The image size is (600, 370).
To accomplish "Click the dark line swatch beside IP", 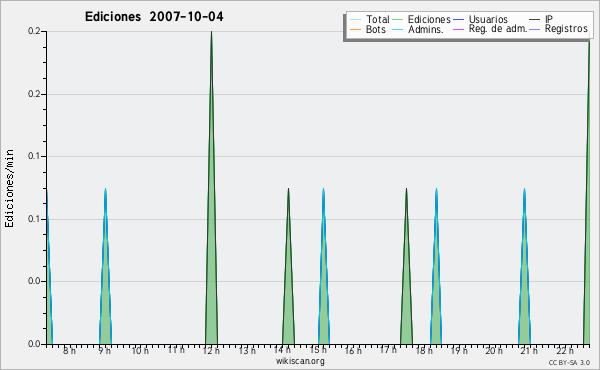I will 535,20.
